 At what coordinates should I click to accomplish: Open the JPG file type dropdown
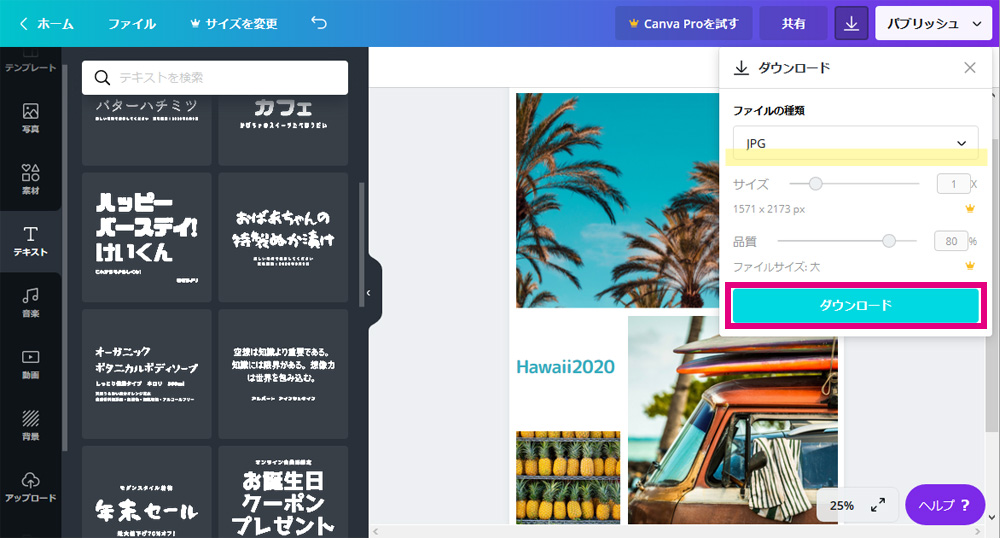[855, 143]
